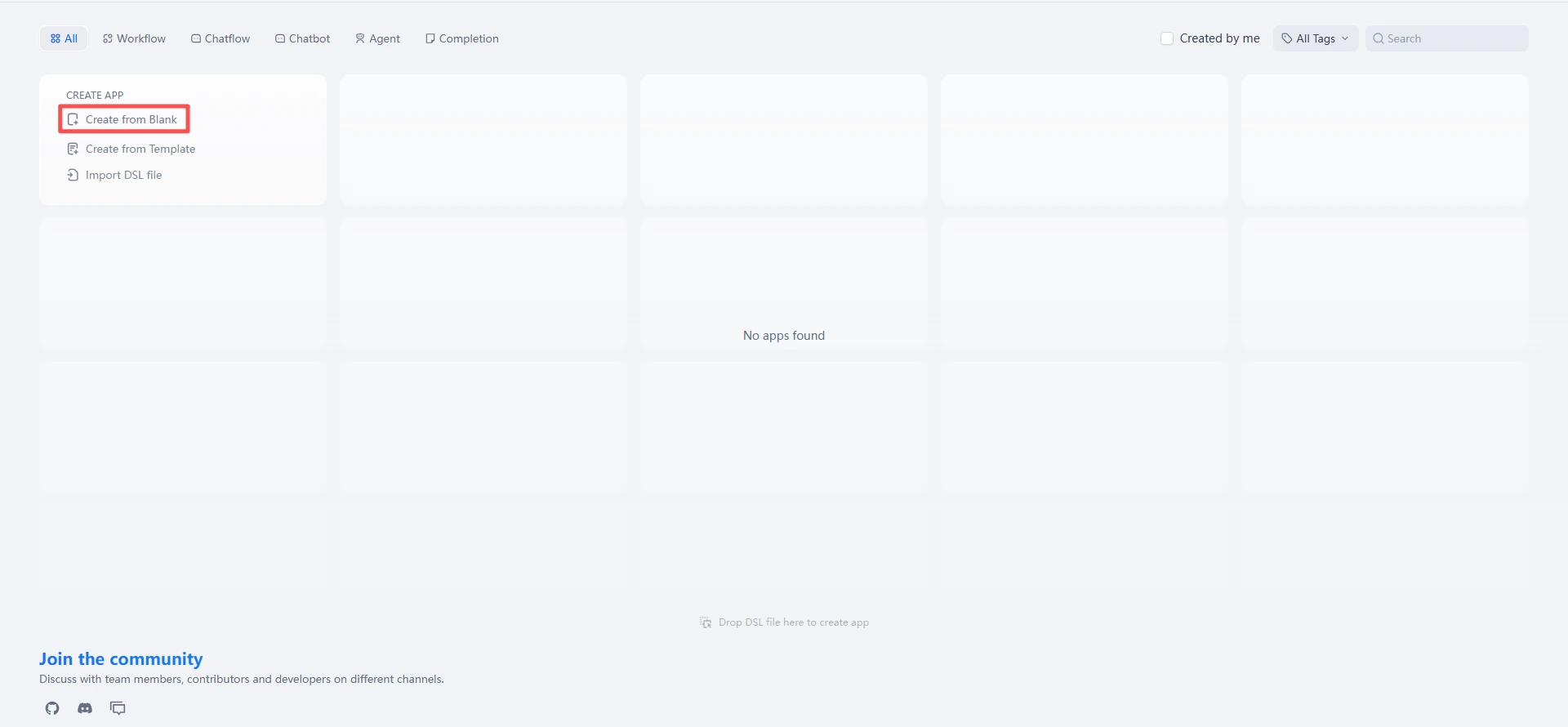Focus the Search apps input field

(x=1454, y=38)
